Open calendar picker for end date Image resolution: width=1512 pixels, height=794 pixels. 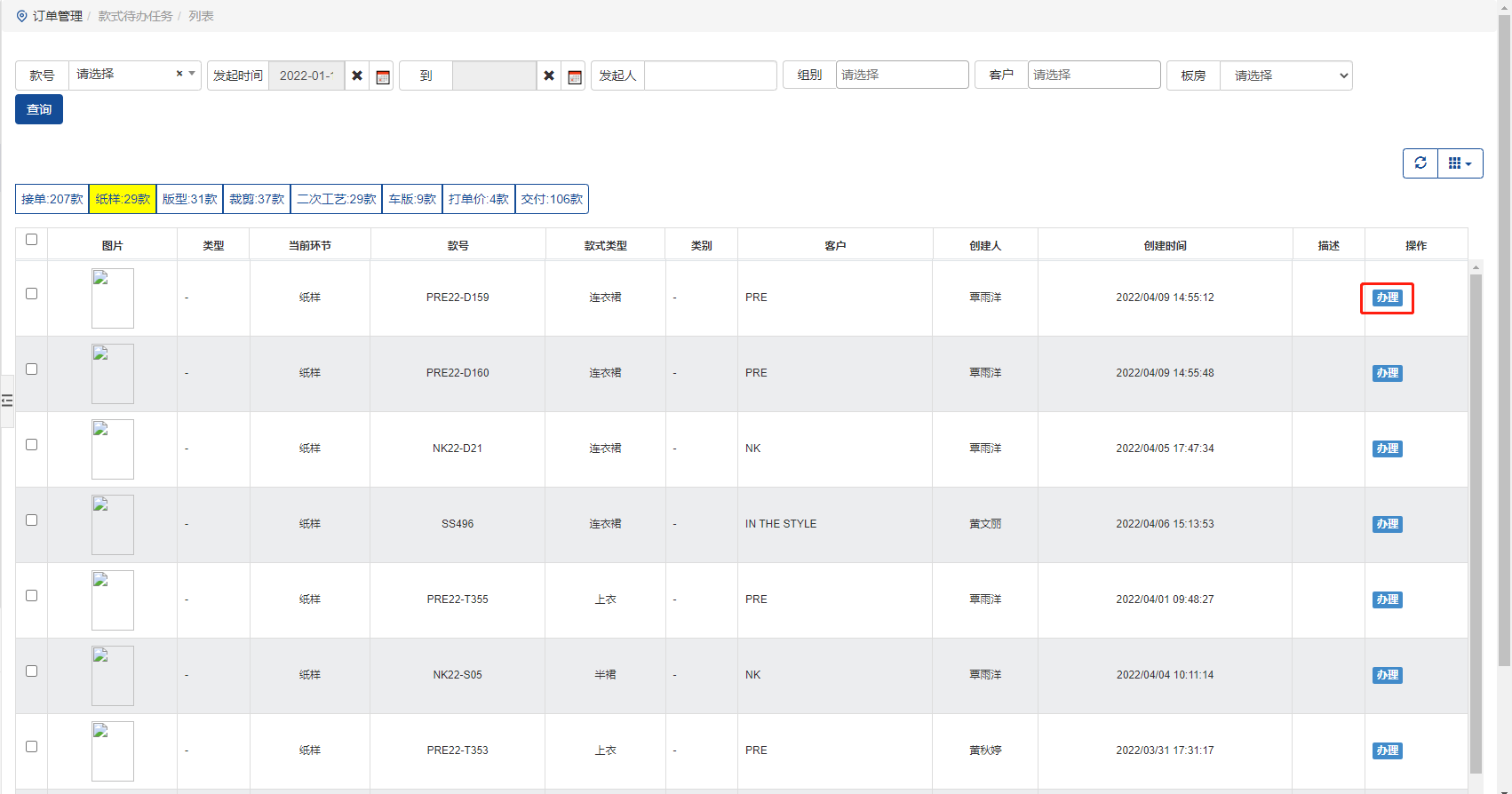(x=575, y=76)
